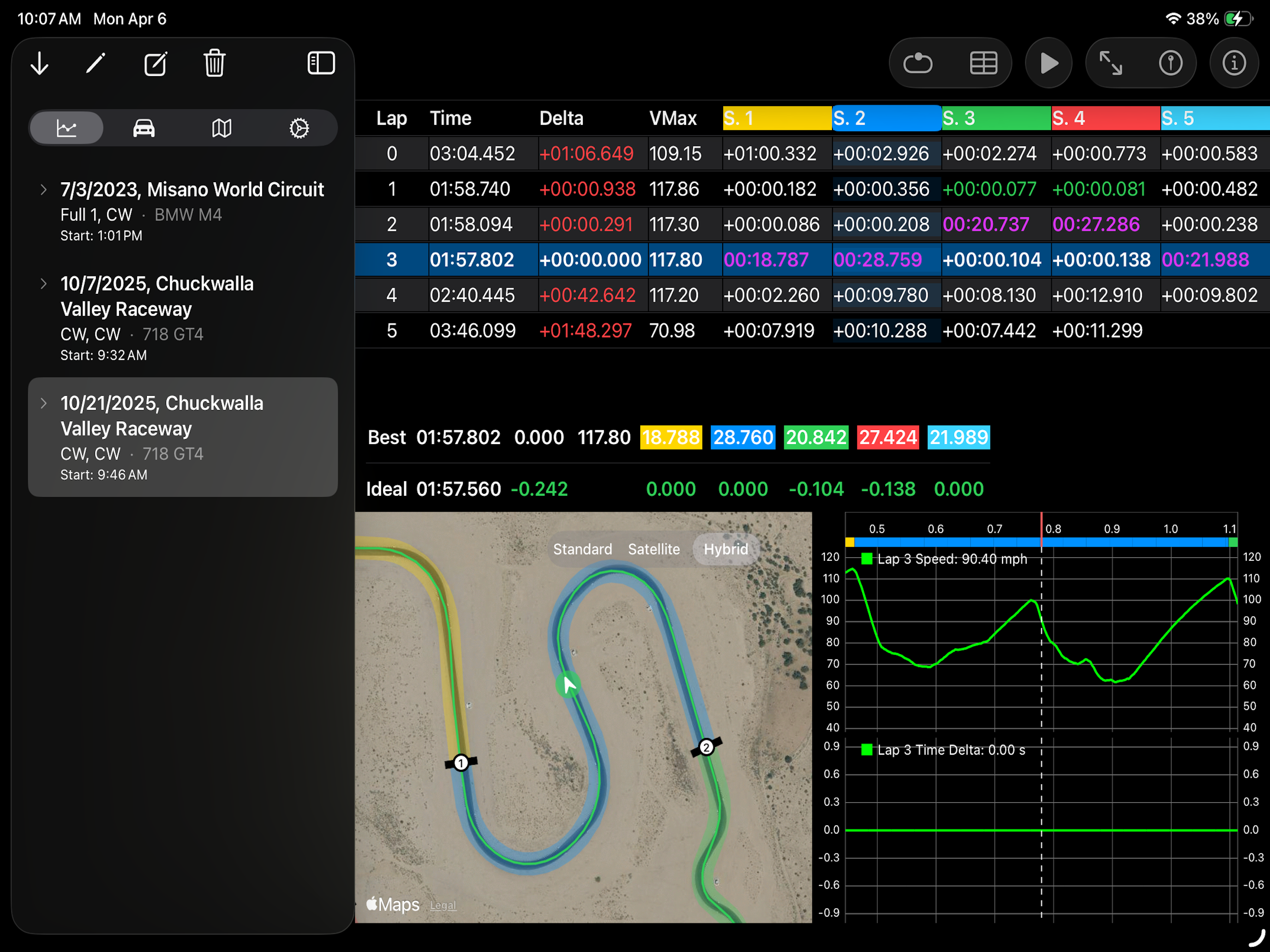Image resolution: width=1270 pixels, height=952 pixels.
Task: Click best sector 21.989 cyan badge
Action: (958, 437)
